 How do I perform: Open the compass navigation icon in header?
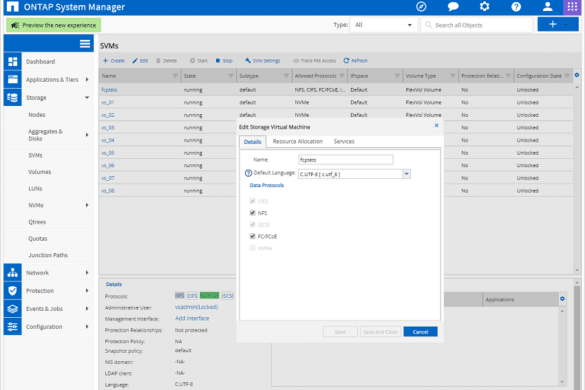click(421, 7)
